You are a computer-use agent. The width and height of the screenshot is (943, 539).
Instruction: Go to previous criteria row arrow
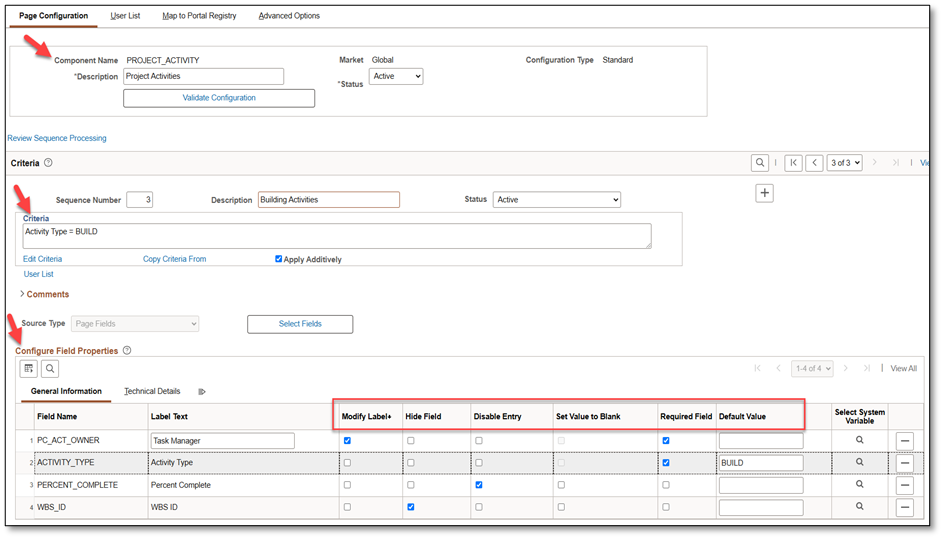[814, 162]
